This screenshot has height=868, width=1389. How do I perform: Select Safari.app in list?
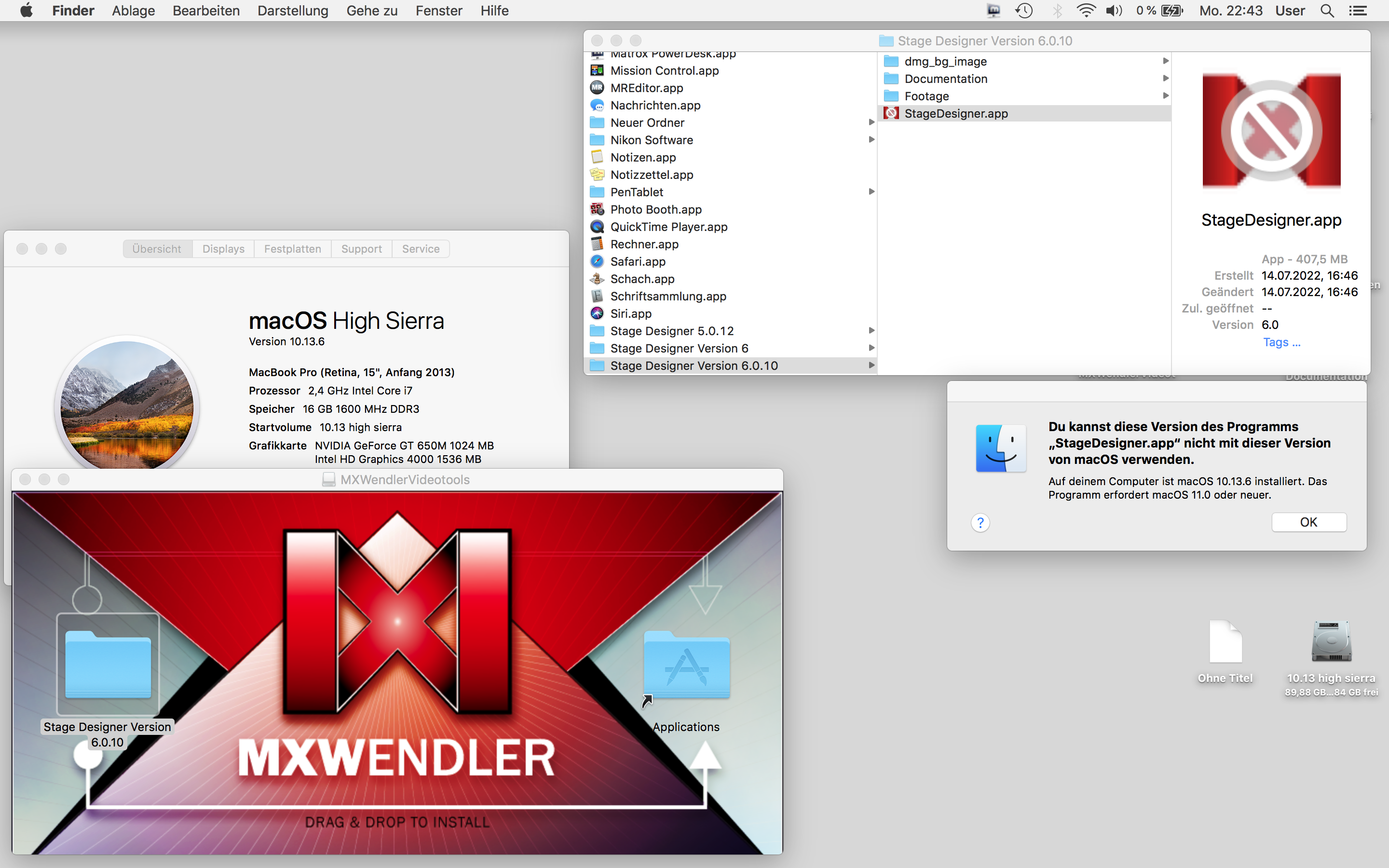[730, 261]
